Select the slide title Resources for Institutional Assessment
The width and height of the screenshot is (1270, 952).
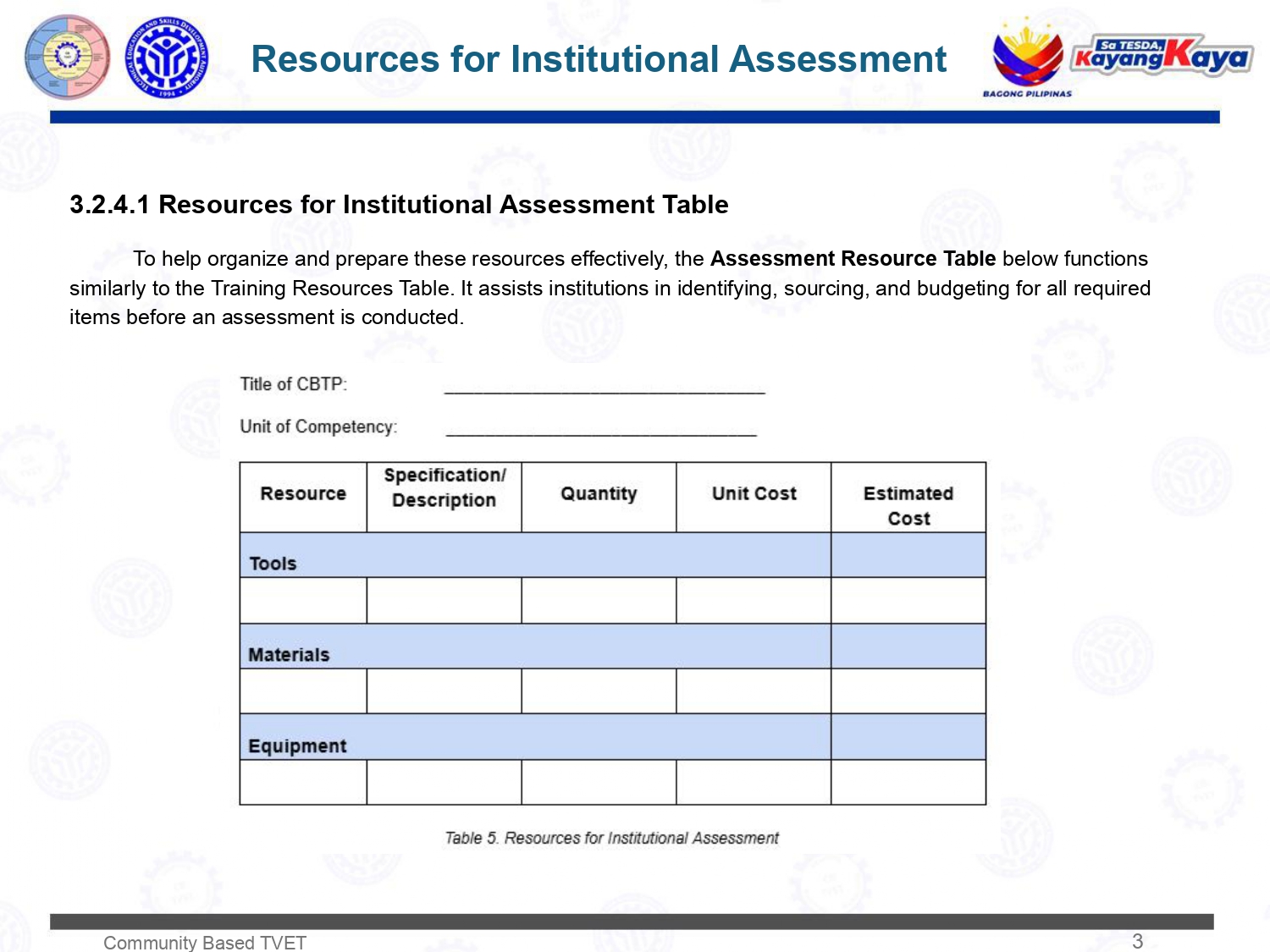coord(599,59)
